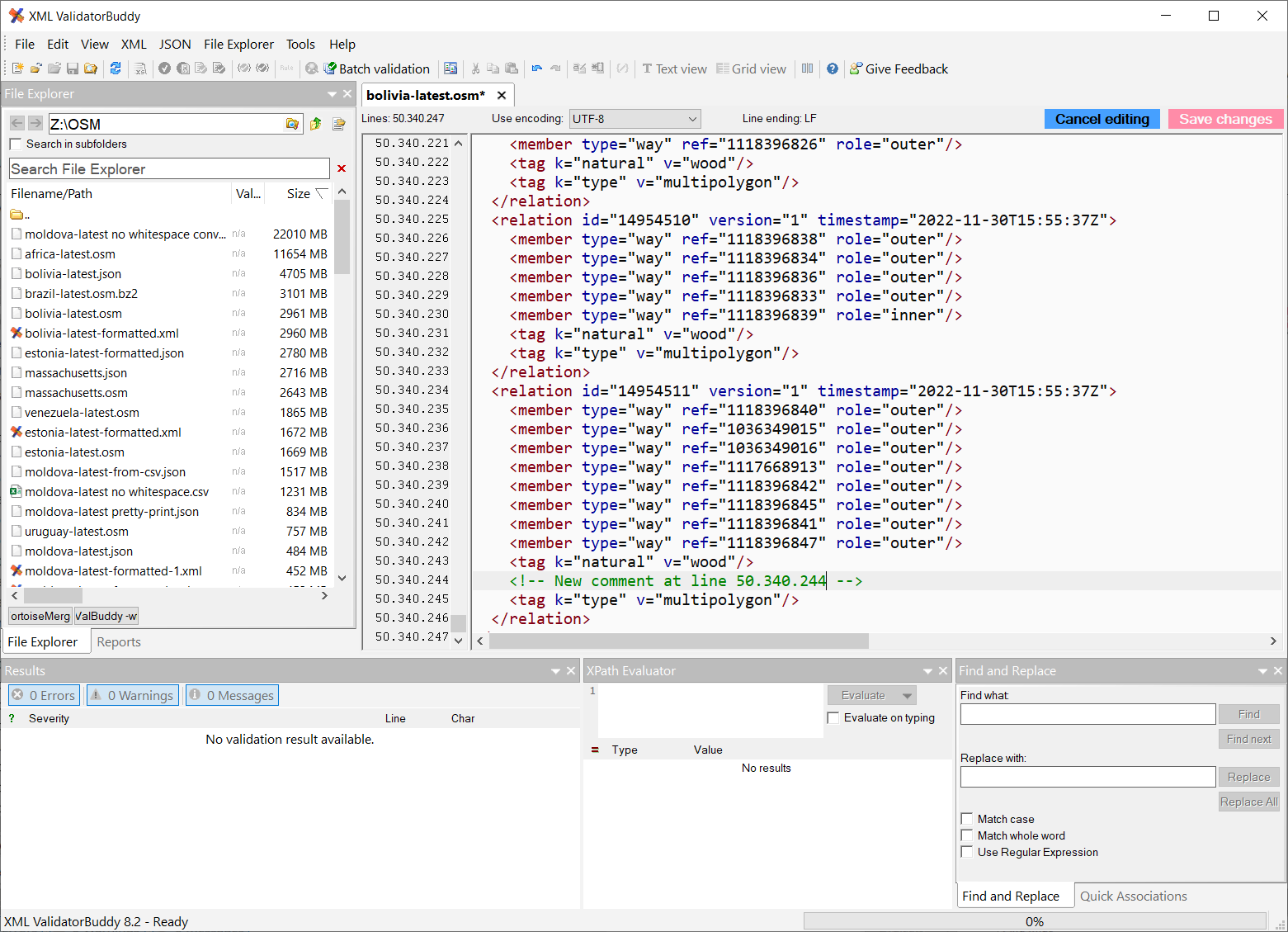The height and width of the screenshot is (932, 1288).
Task: Go up one folder level in File Explorer
Action: [316, 124]
